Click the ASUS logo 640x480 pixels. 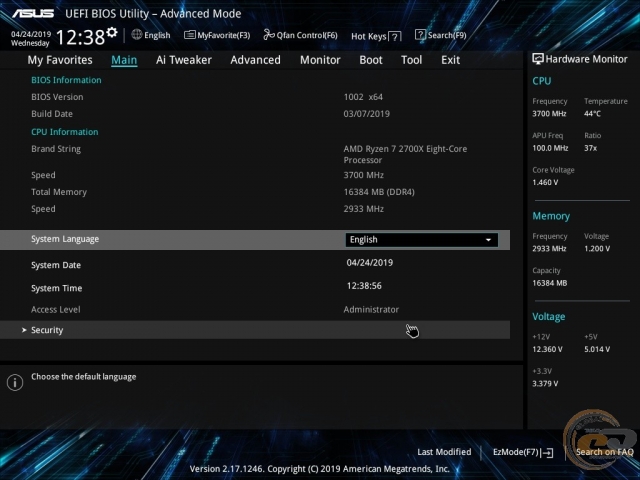pos(33,13)
